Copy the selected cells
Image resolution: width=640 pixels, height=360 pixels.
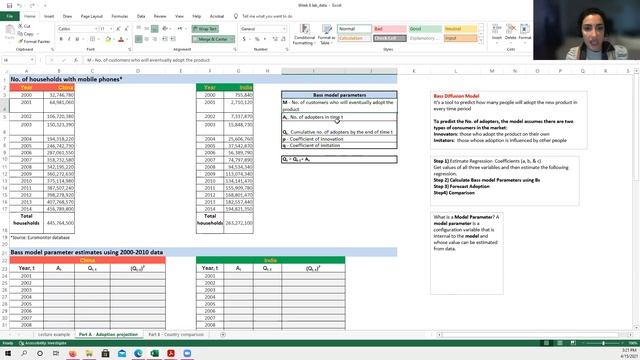click(26, 34)
